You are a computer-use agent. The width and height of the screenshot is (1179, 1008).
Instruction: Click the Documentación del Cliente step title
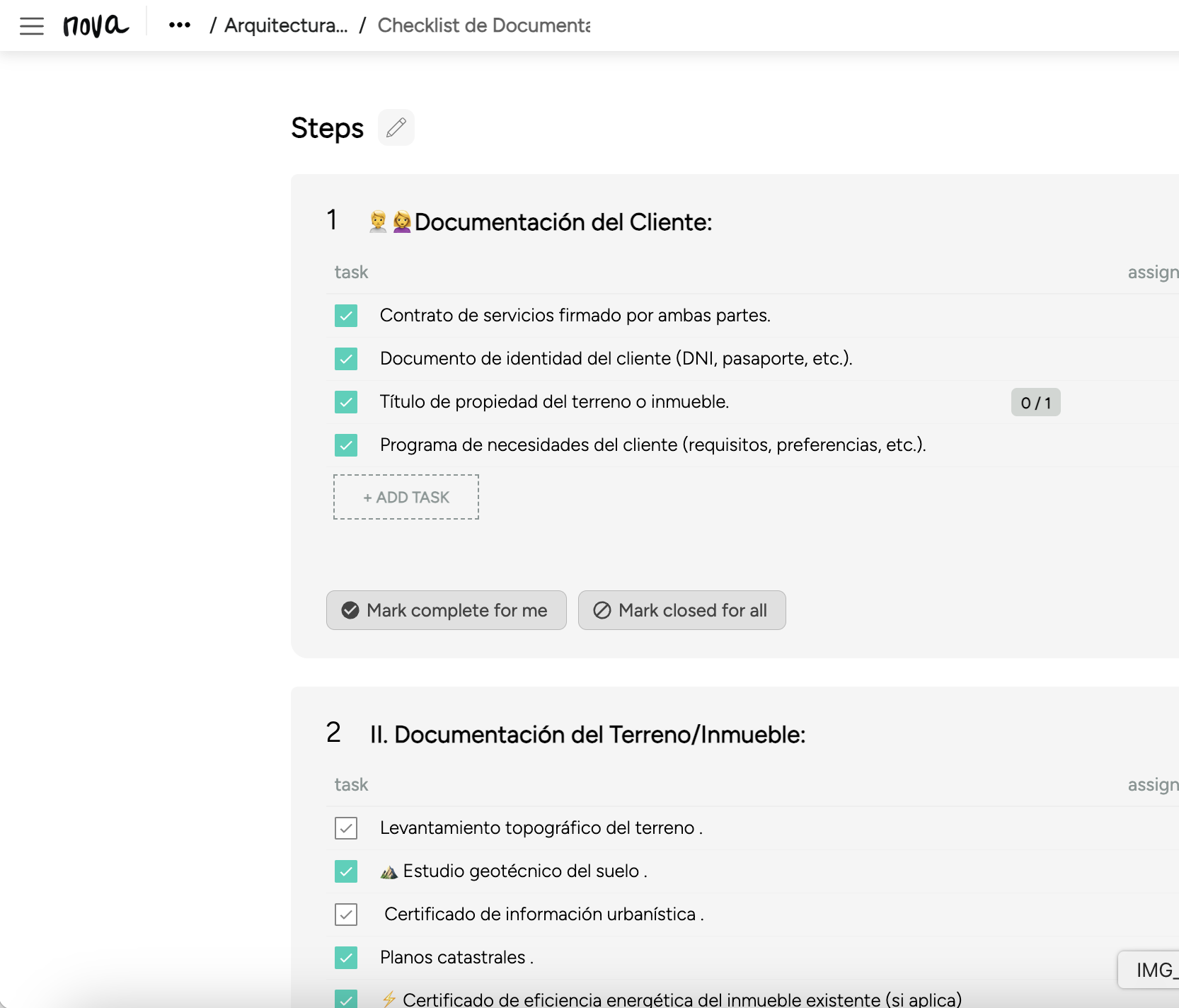pyautogui.click(x=563, y=222)
